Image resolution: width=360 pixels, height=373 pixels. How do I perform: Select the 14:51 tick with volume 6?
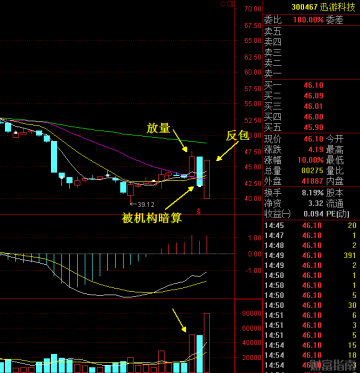pos(311,315)
